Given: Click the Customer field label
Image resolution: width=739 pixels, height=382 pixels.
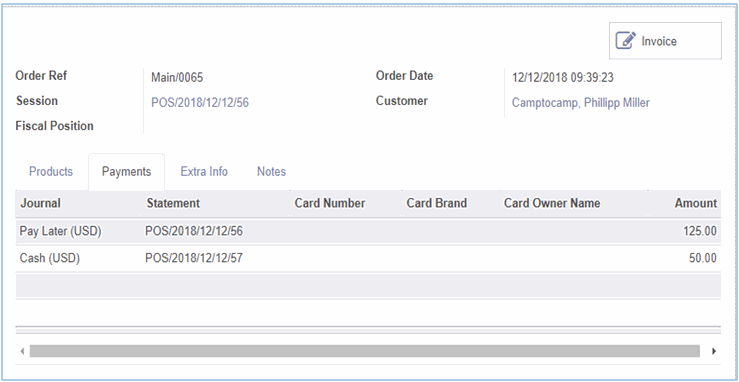Looking at the screenshot, I should [402, 101].
